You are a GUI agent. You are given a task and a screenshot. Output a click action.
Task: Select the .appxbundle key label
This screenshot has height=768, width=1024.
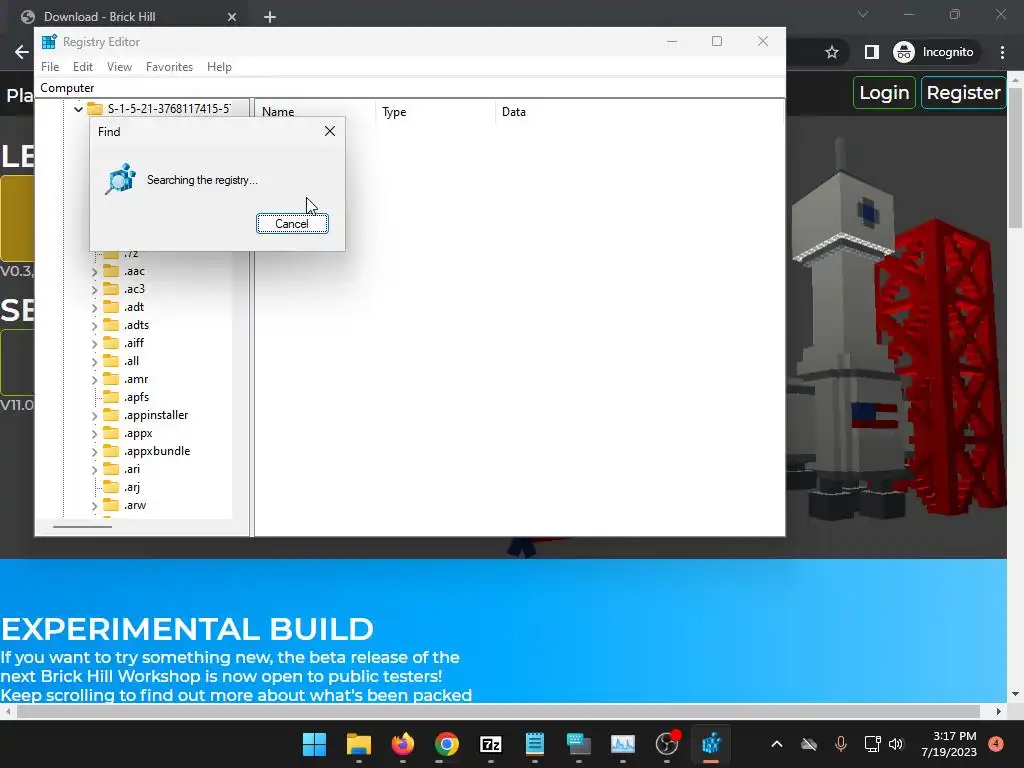(x=157, y=451)
